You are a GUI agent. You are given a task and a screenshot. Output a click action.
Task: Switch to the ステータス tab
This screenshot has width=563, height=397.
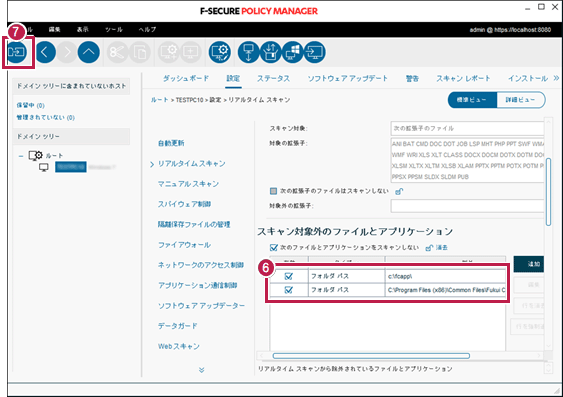click(273, 78)
